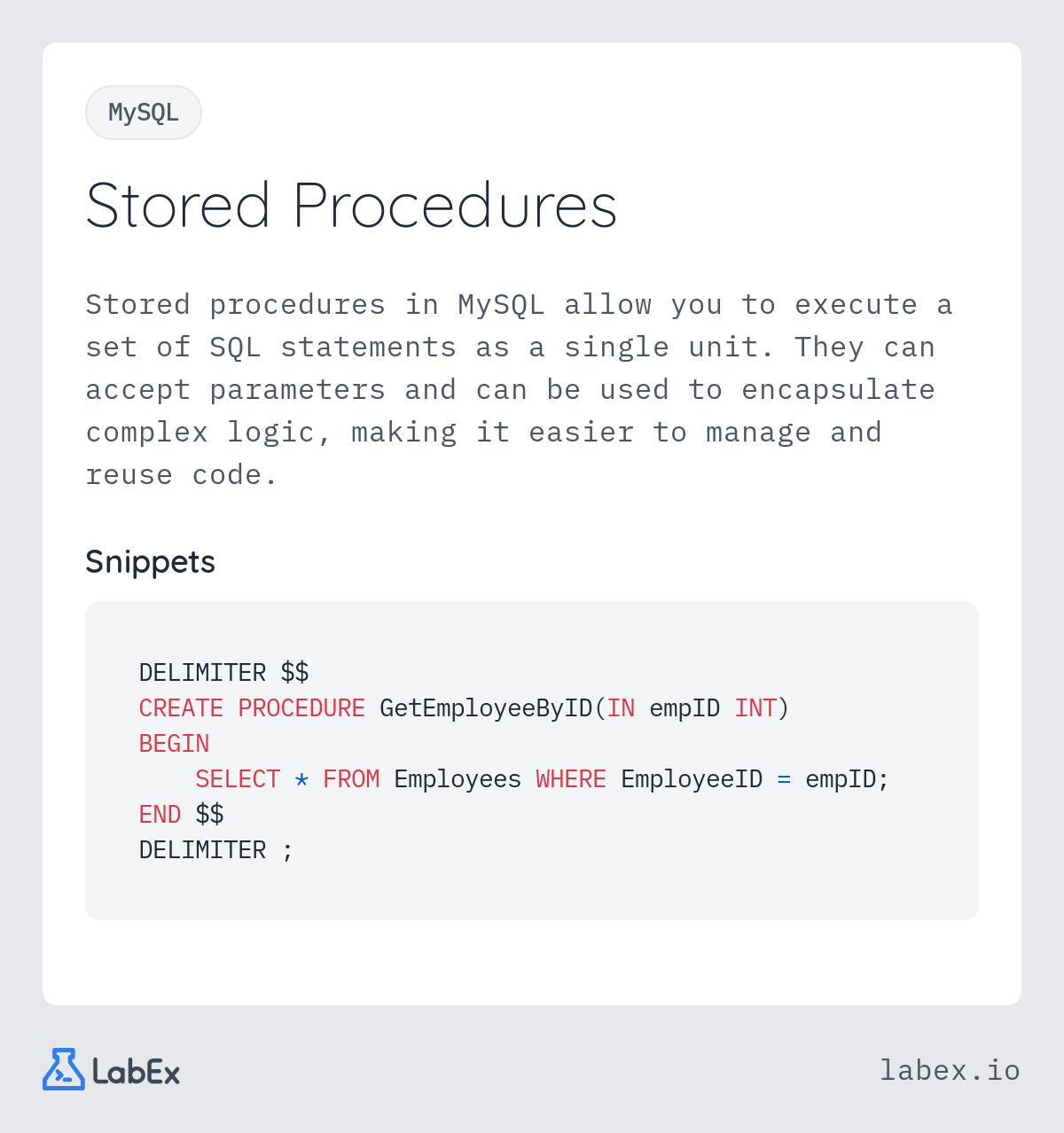Click the LabEx flask logo icon

[63, 1070]
